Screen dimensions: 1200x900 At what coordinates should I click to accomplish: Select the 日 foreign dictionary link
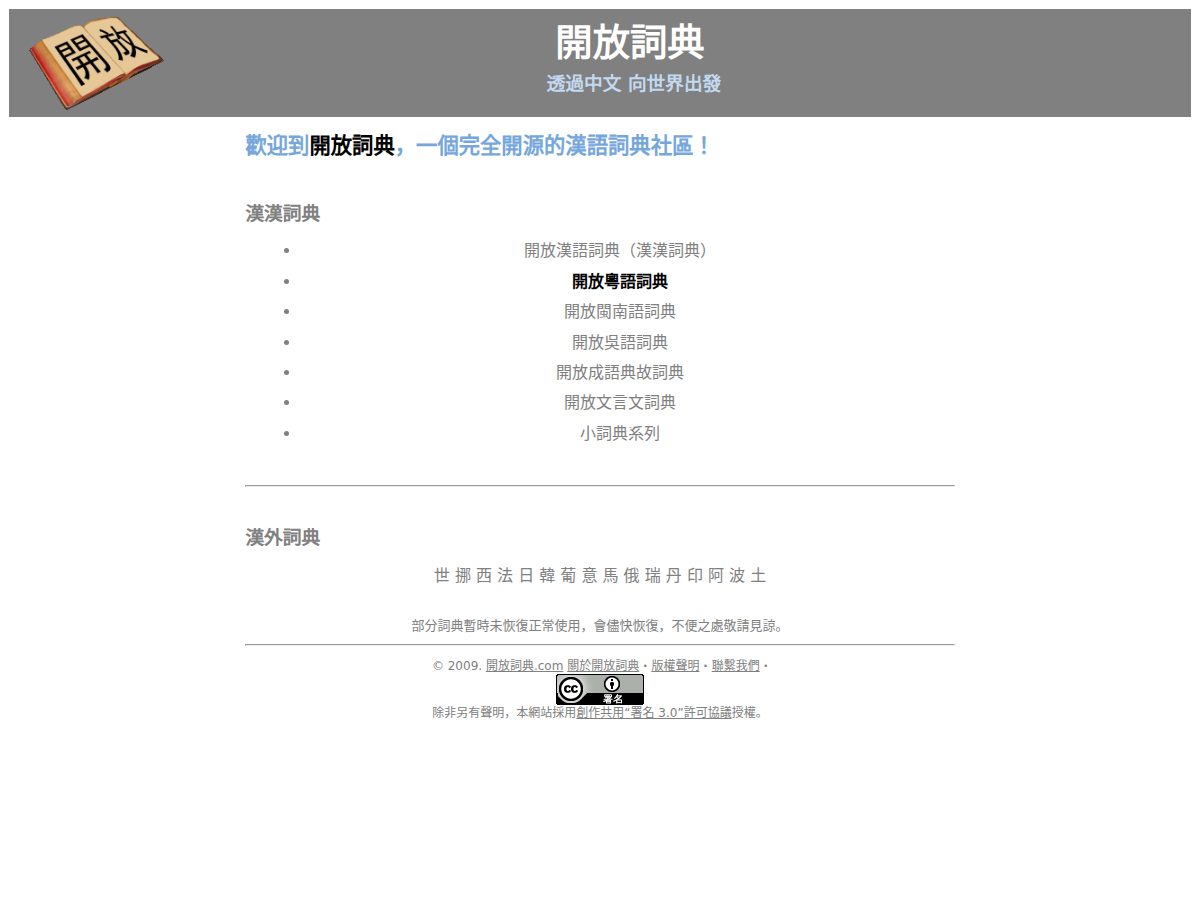(x=526, y=575)
